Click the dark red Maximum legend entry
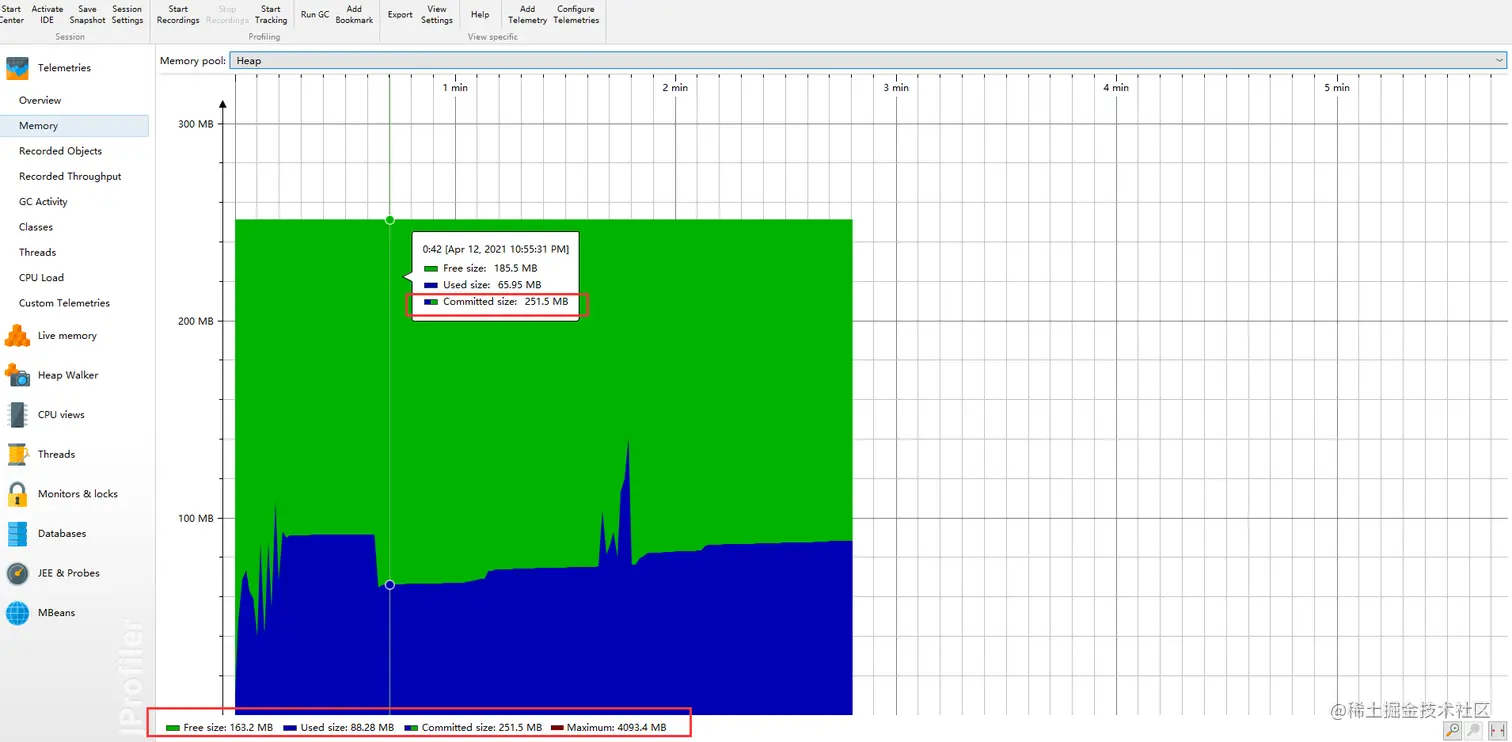 pos(608,727)
